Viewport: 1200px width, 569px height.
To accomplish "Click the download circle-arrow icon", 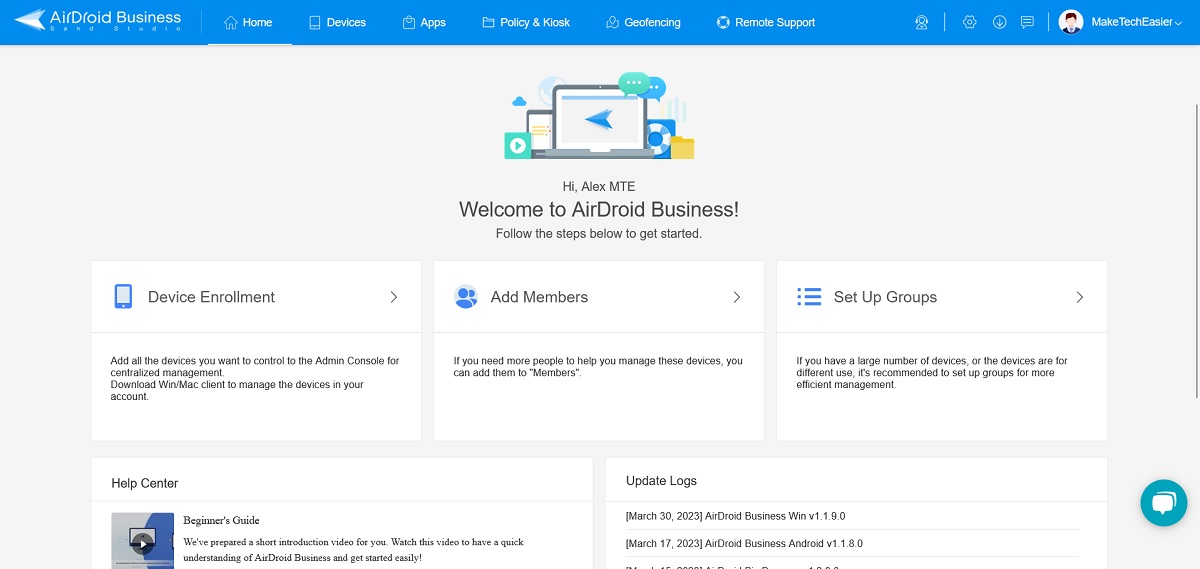I will (x=999, y=22).
